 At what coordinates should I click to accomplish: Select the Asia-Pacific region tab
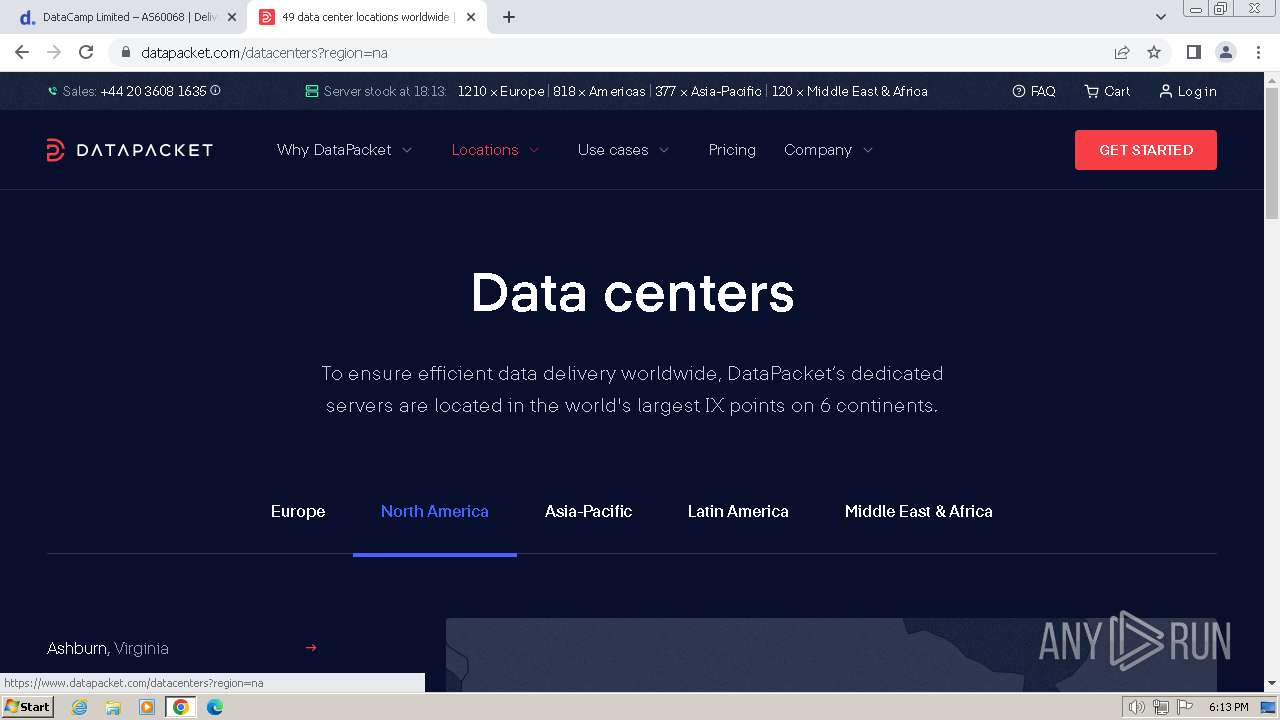(588, 511)
